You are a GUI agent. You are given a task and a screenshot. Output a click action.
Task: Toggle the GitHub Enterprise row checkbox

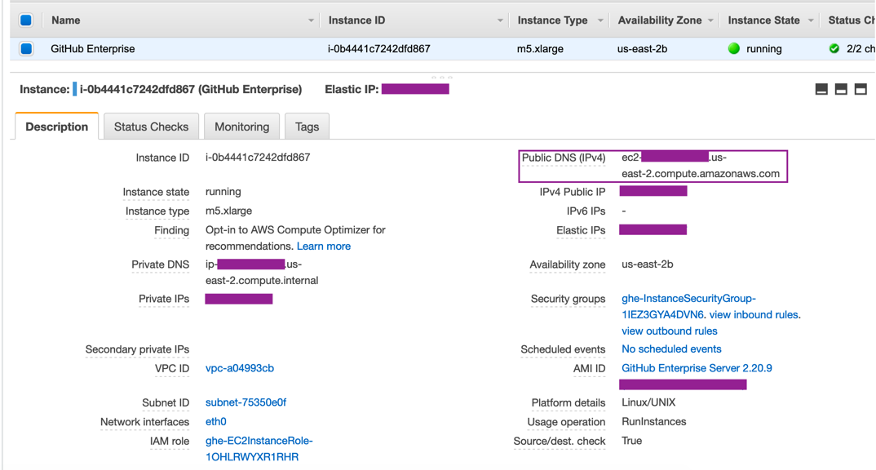(x=26, y=49)
